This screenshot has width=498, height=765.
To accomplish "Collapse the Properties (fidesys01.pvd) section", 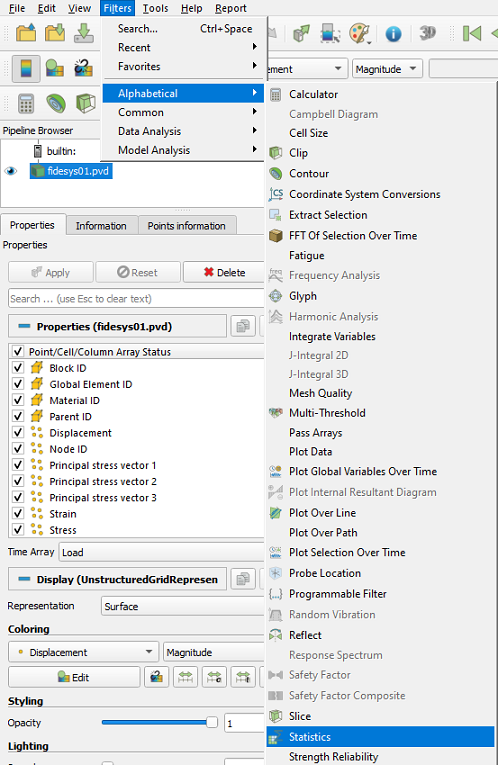I will 24,326.
